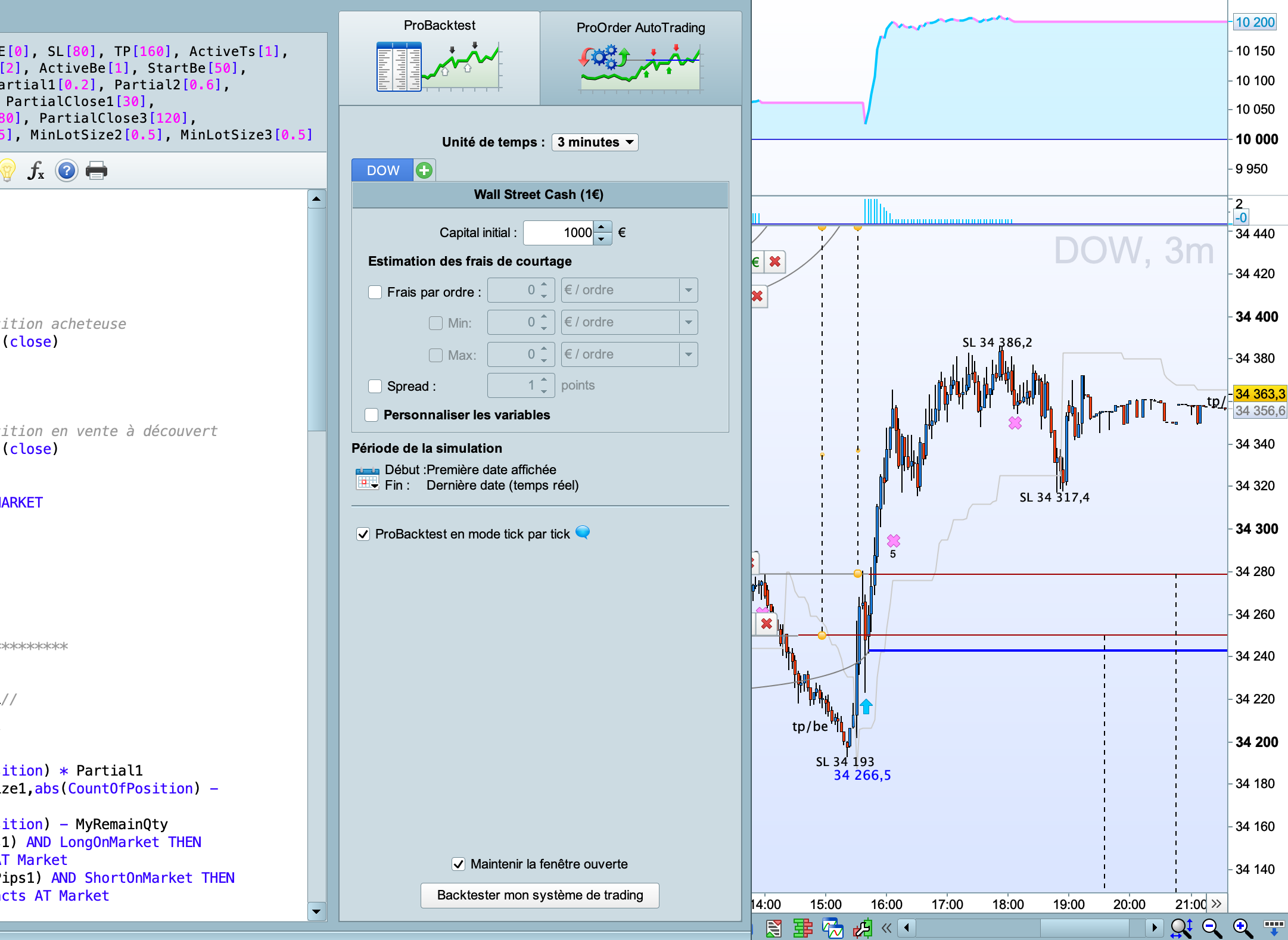Open the chart settings wrench icon
The height and width of the screenshot is (940, 1288).
tap(862, 927)
